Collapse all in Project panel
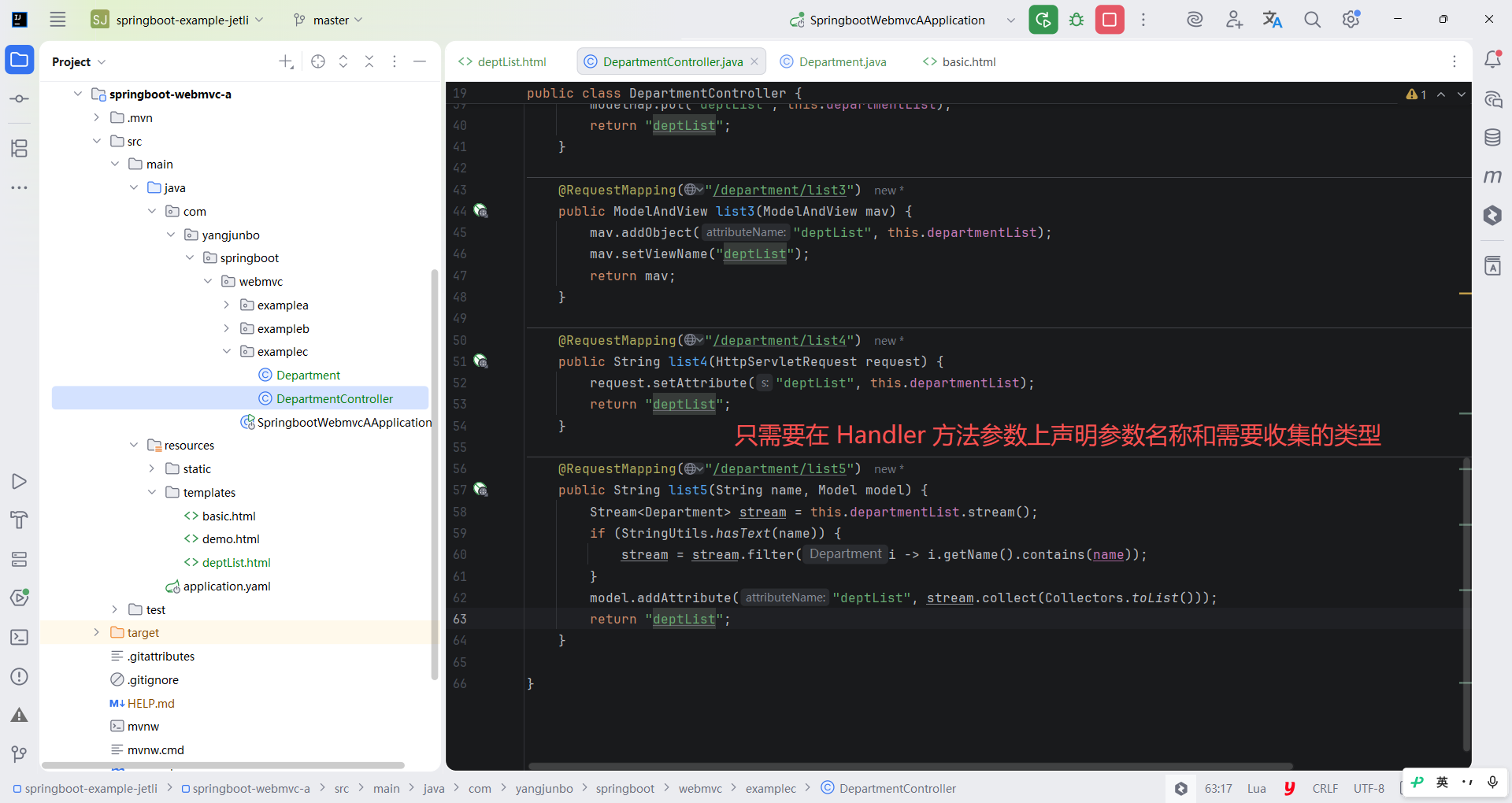This screenshot has width=1512, height=803. click(x=369, y=61)
